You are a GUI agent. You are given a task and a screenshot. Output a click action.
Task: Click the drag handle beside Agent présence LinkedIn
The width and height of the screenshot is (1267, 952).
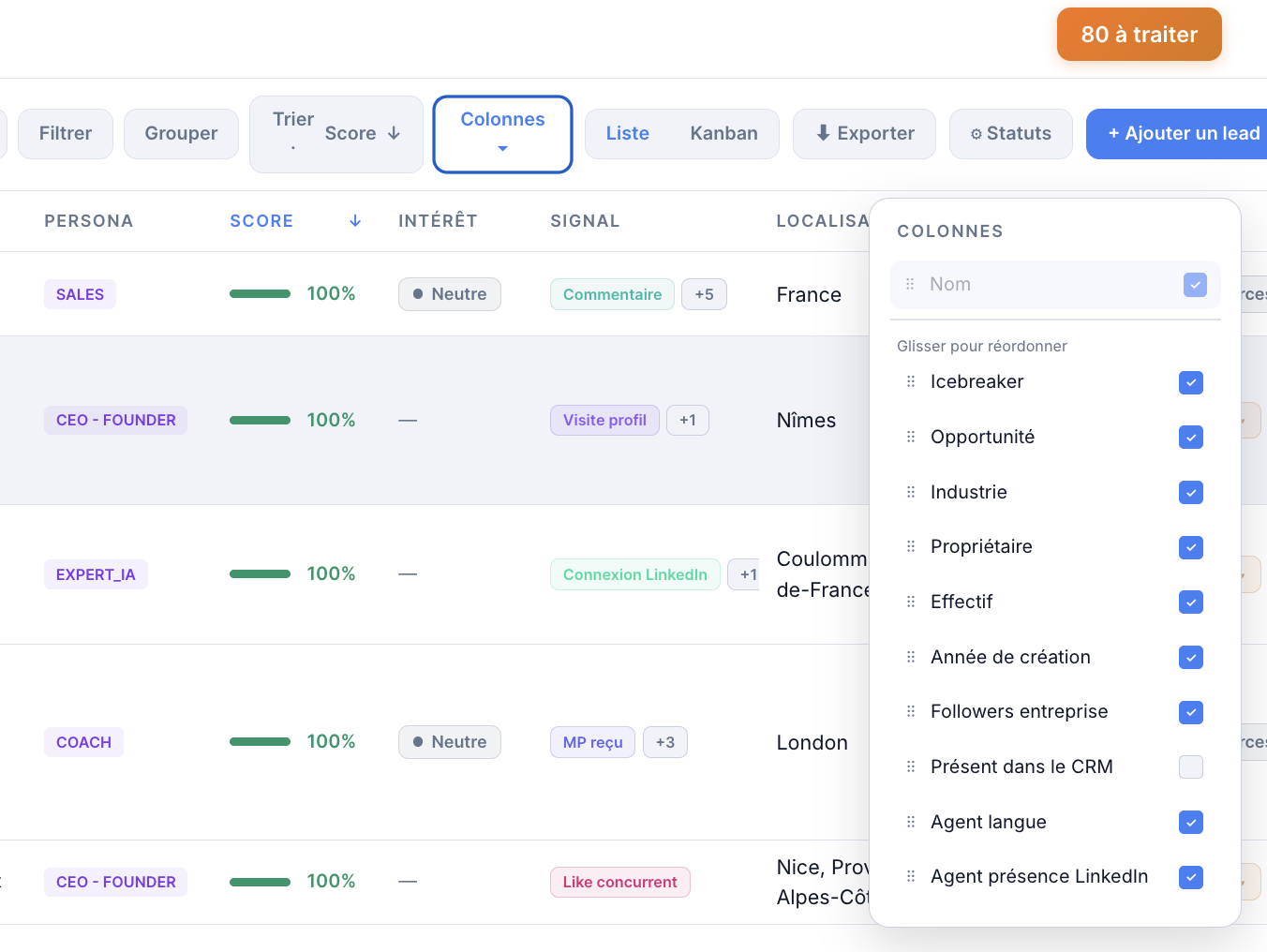tap(911, 876)
